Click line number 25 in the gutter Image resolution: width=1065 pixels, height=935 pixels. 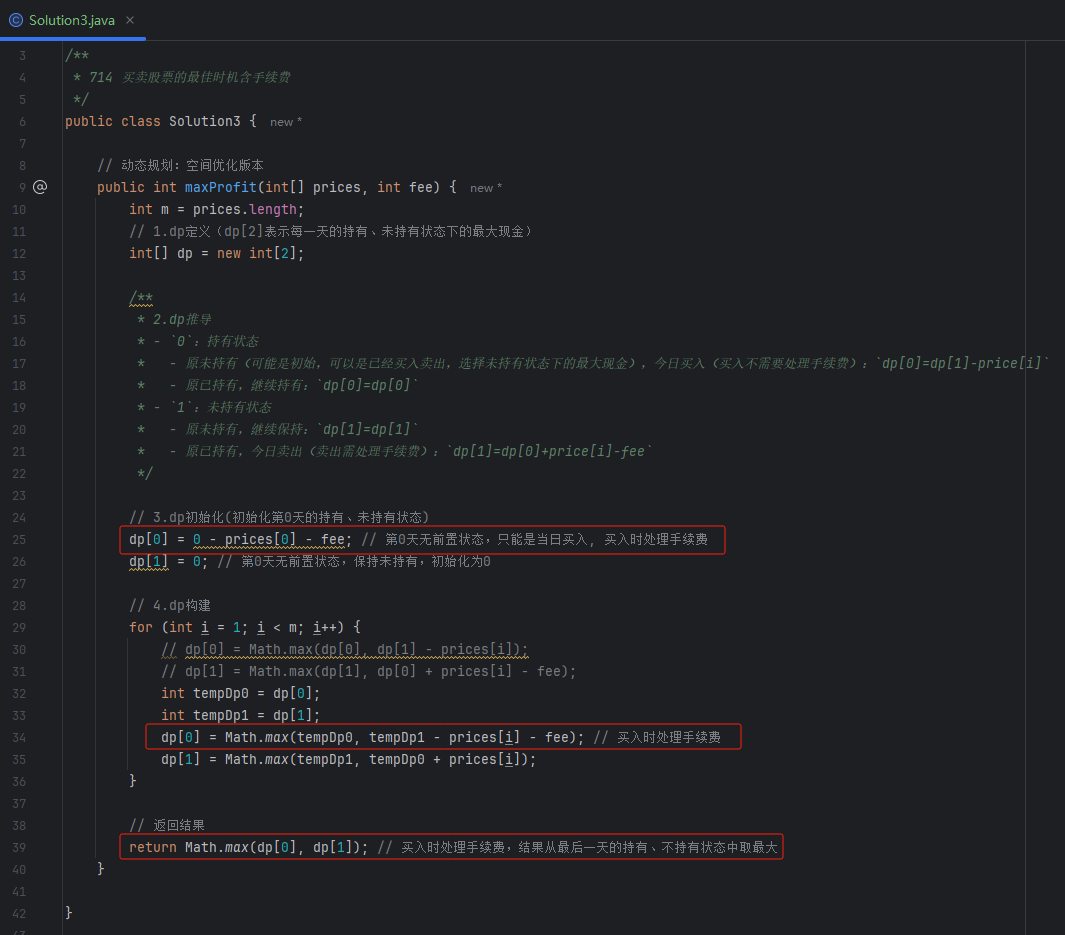tap(20, 540)
